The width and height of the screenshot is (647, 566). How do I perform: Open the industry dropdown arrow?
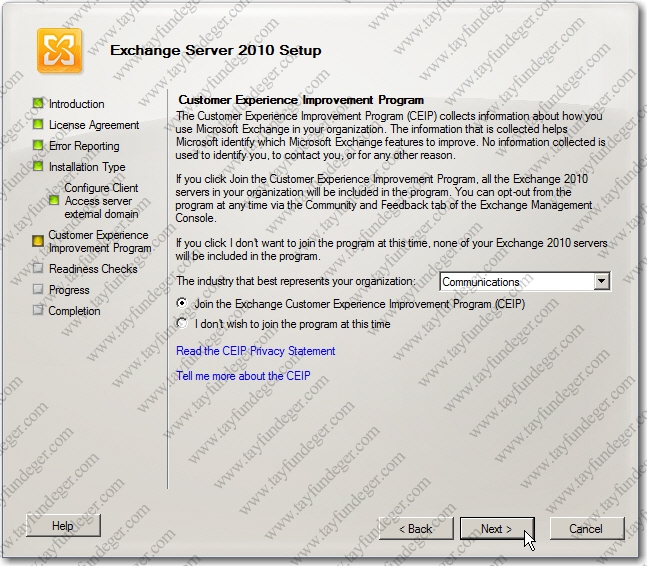coord(602,281)
